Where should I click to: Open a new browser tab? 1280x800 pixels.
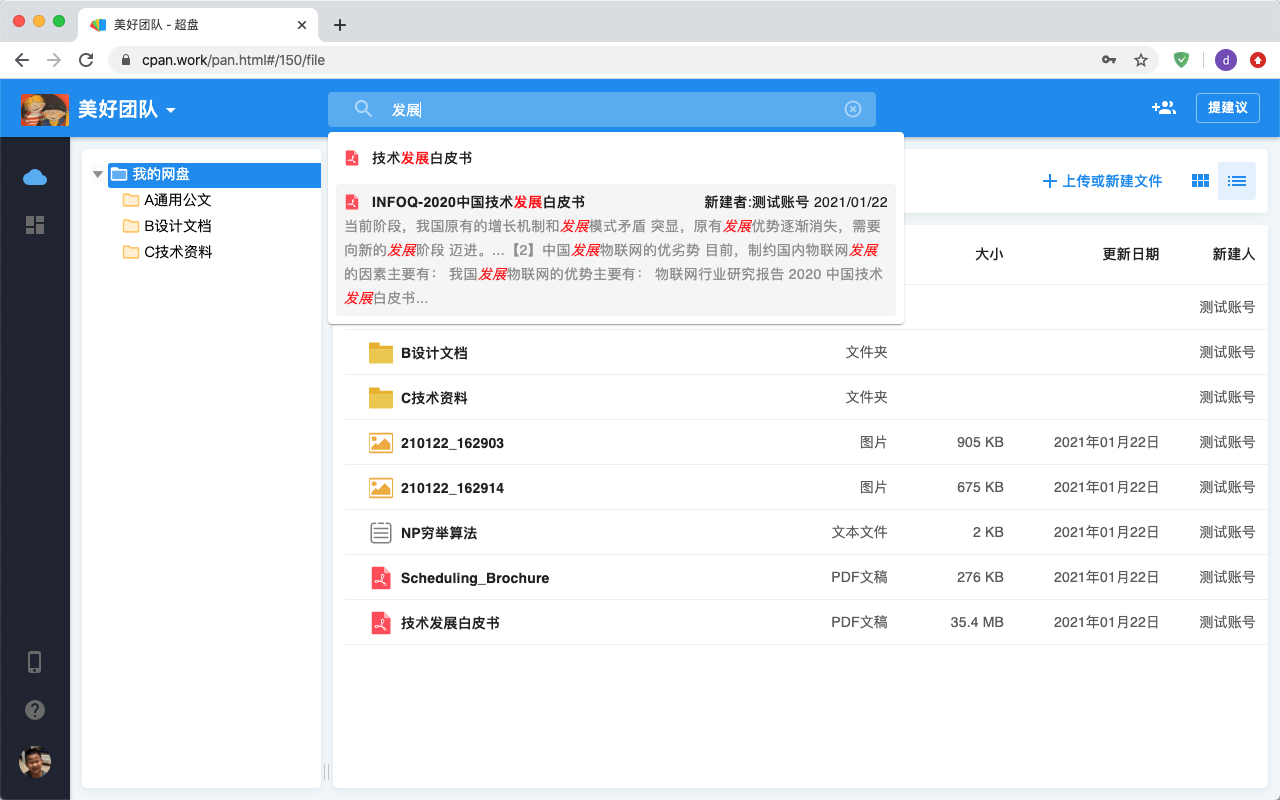(340, 25)
